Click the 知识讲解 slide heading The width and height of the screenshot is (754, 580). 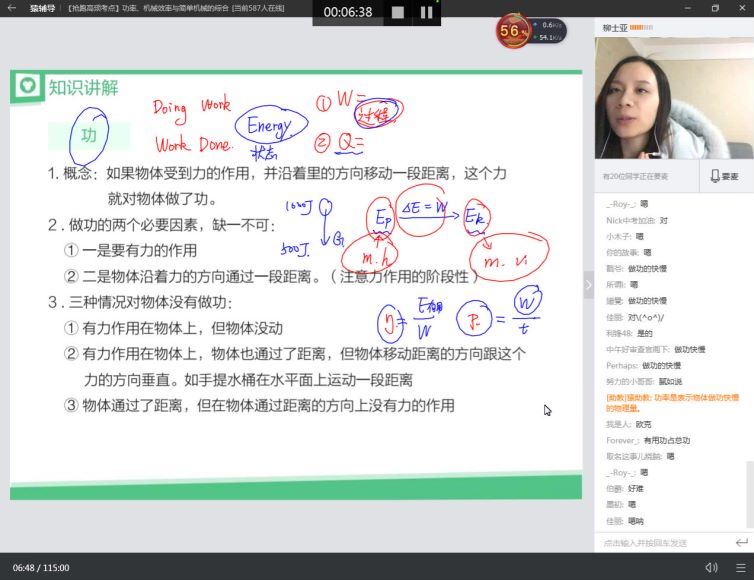click(x=83, y=88)
